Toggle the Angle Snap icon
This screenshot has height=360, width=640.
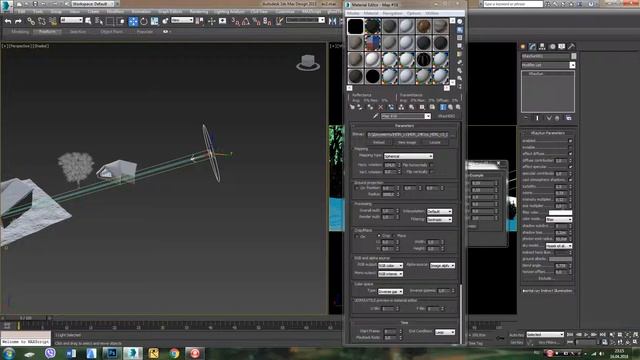[246, 21]
